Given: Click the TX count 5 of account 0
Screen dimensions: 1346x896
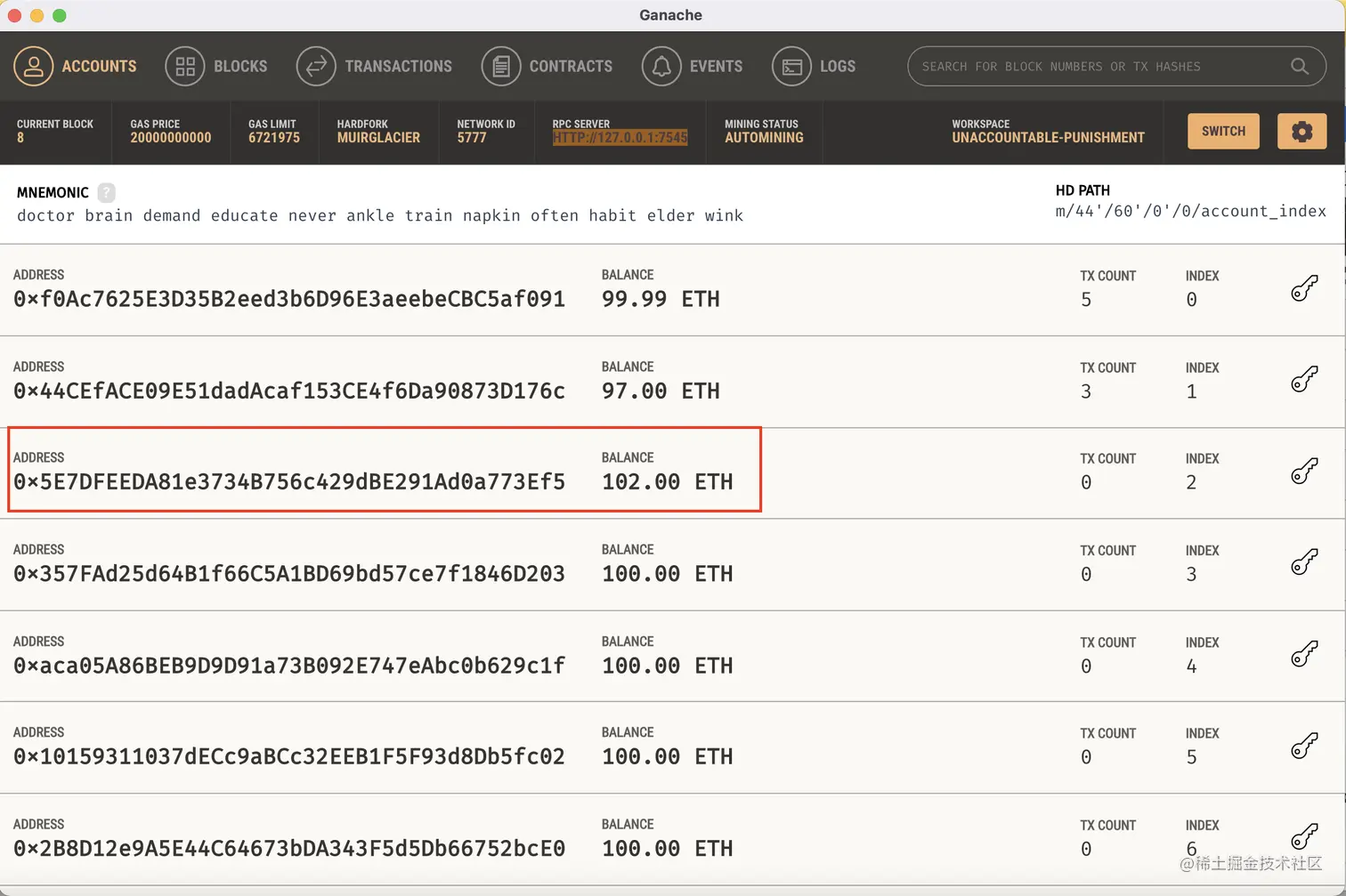Looking at the screenshot, I should click(x=1086, y=300).
